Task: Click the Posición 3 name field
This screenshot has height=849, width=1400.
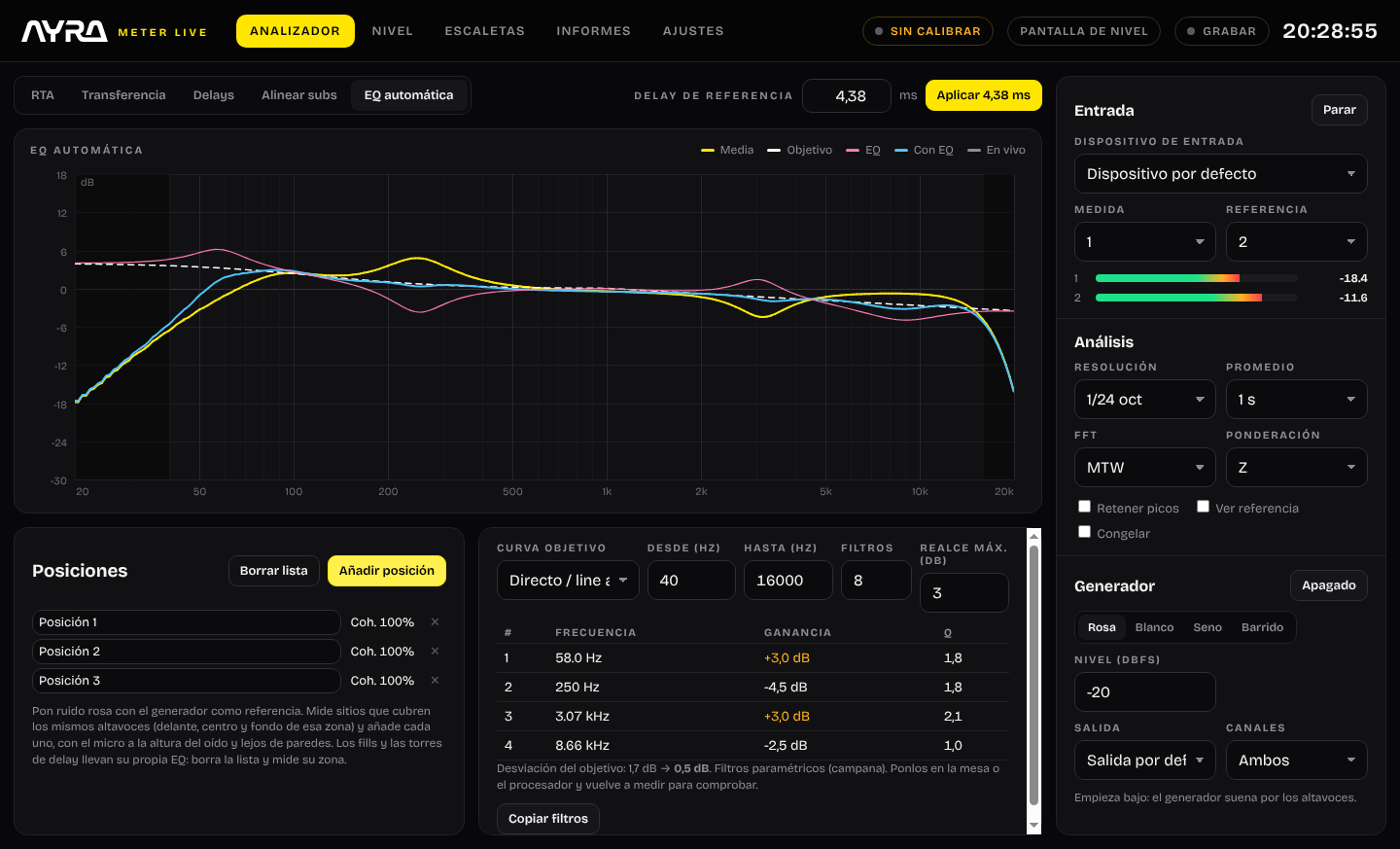Action: coord(186,681)
